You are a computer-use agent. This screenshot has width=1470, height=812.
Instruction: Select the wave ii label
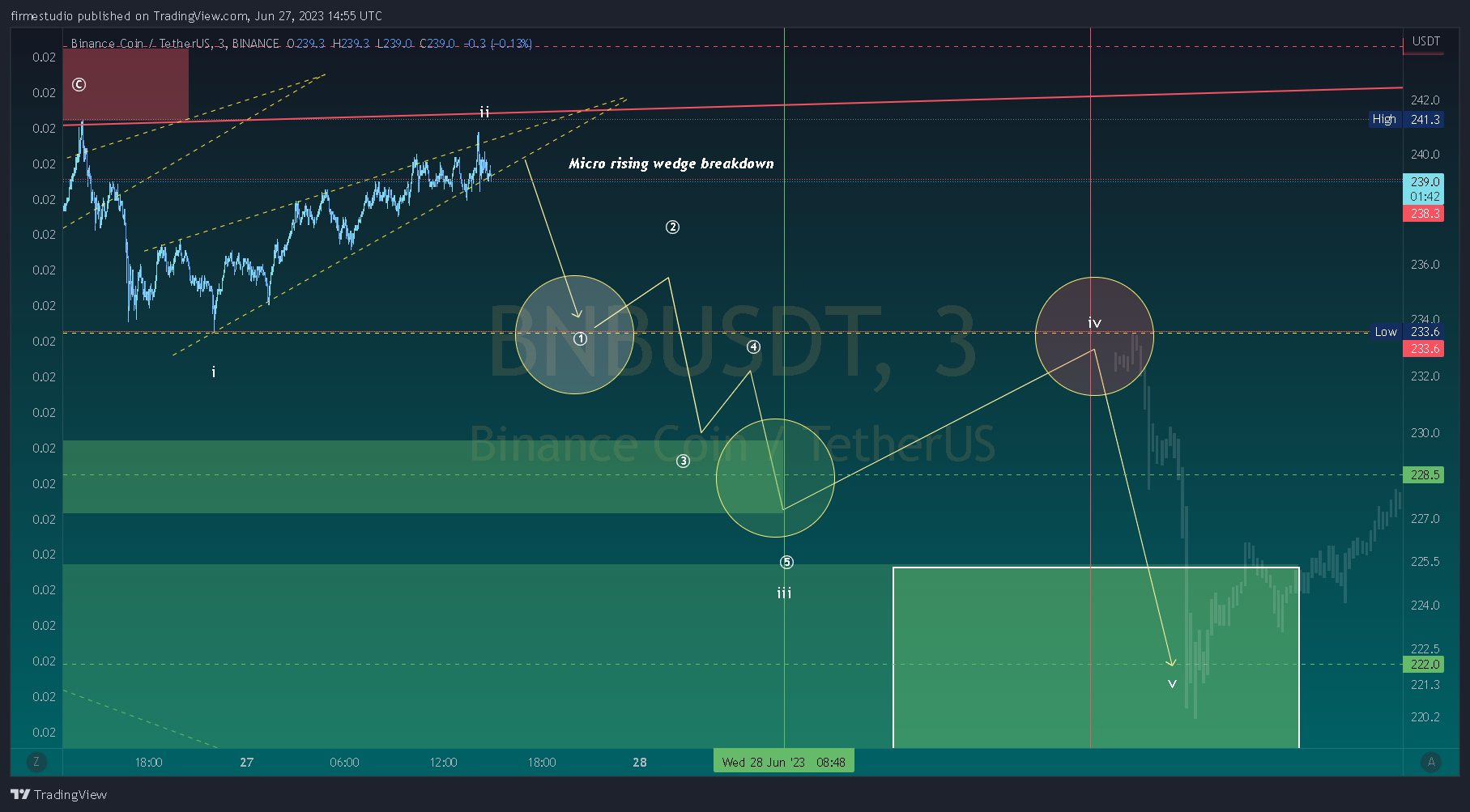coord(484,113)
